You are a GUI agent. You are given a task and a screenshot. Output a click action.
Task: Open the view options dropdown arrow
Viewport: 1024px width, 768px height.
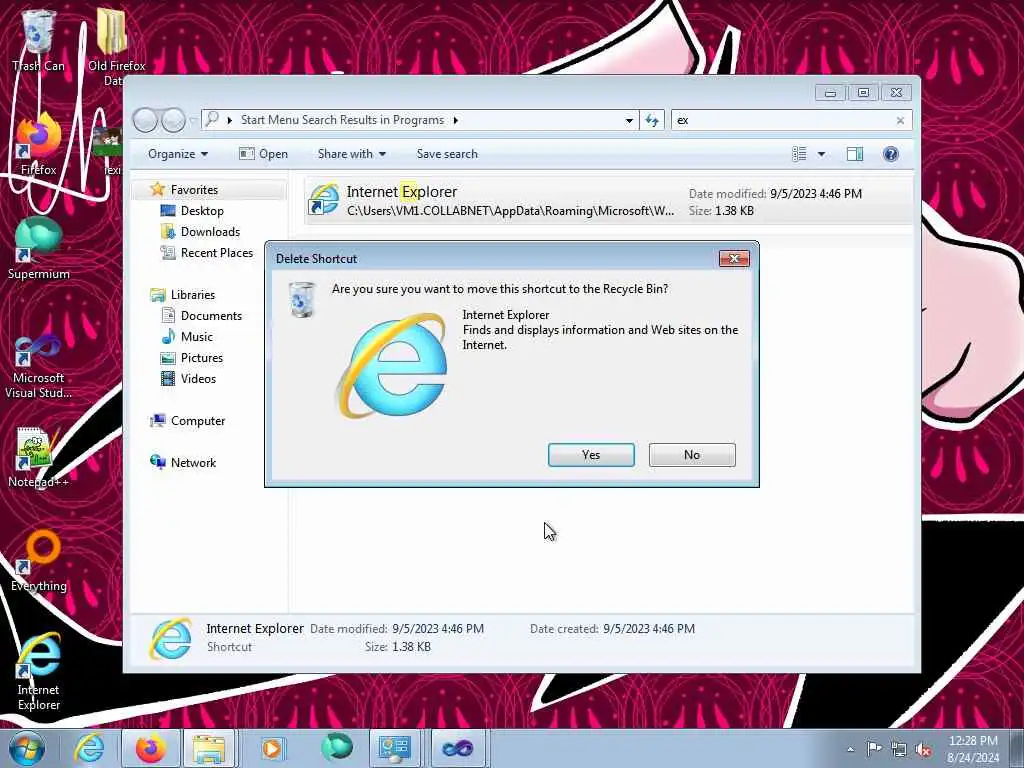(822, 154)
